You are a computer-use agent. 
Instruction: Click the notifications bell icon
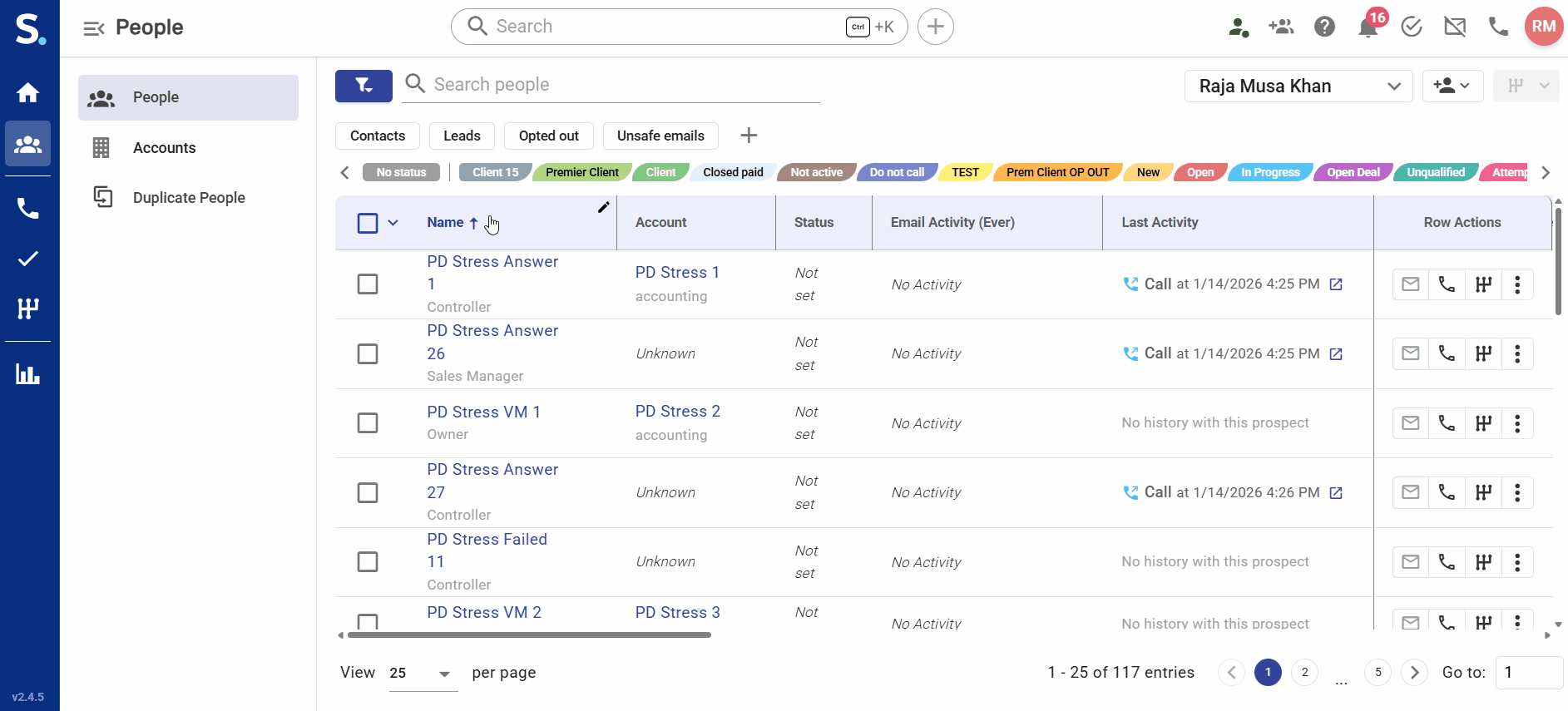[x=1367, y=27]
